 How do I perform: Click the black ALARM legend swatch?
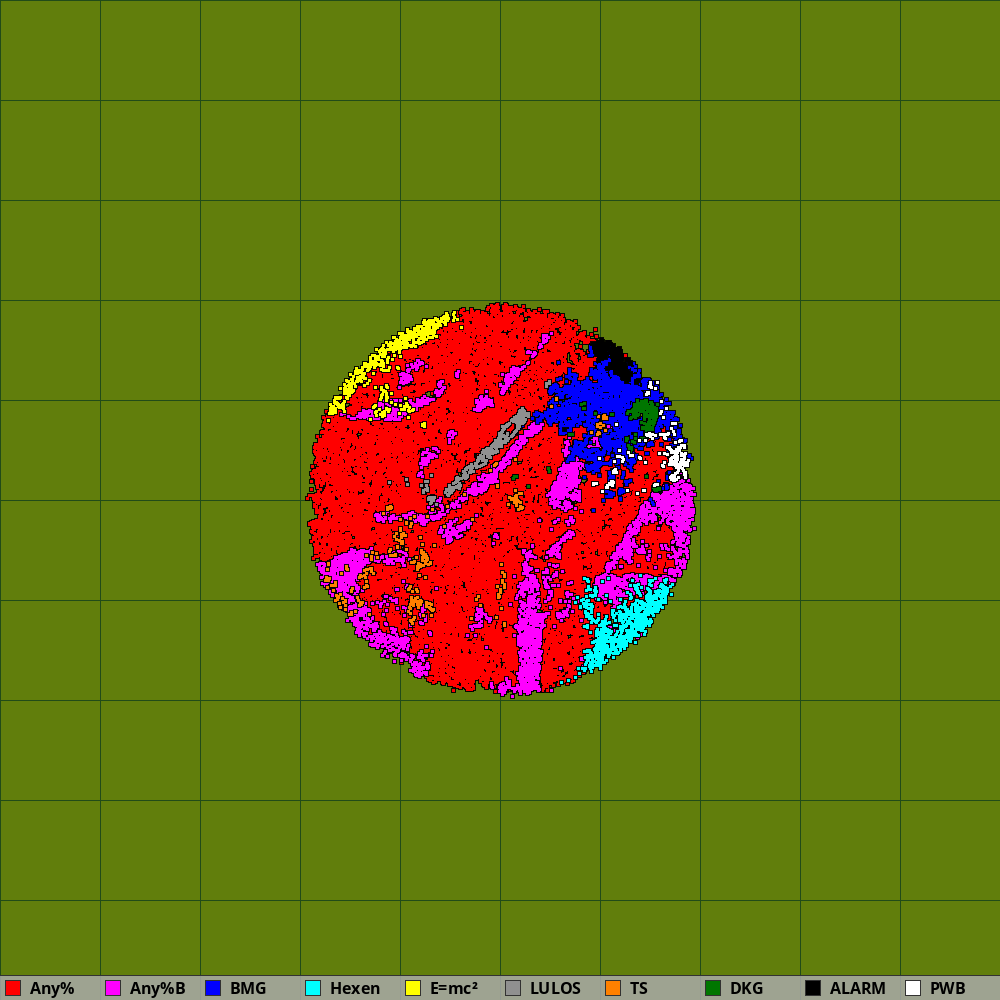pyautogui.click(x=813, y=988)
